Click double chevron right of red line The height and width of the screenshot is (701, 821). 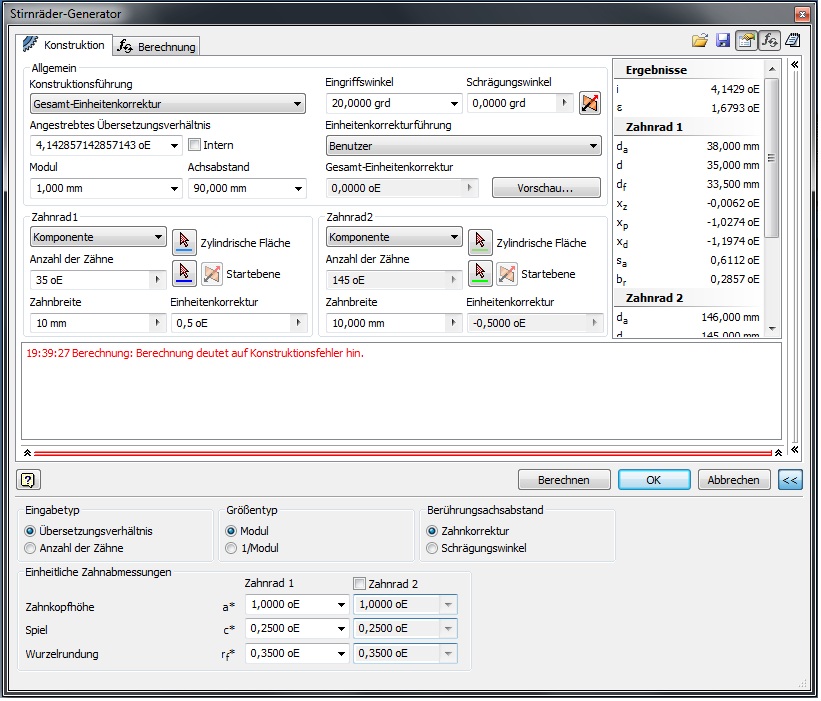[x=797, y=451]
